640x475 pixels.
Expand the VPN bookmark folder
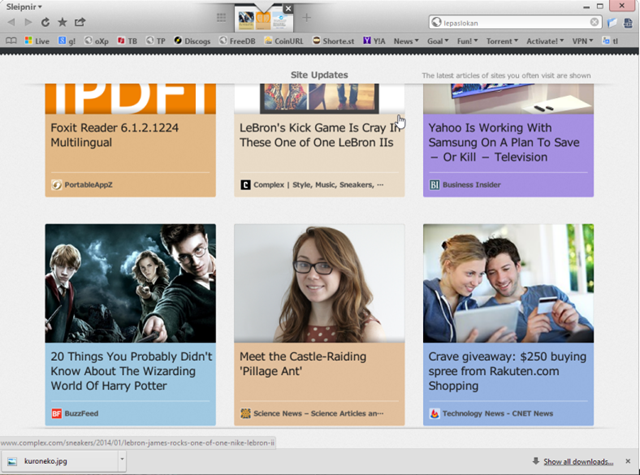(582, 41)
